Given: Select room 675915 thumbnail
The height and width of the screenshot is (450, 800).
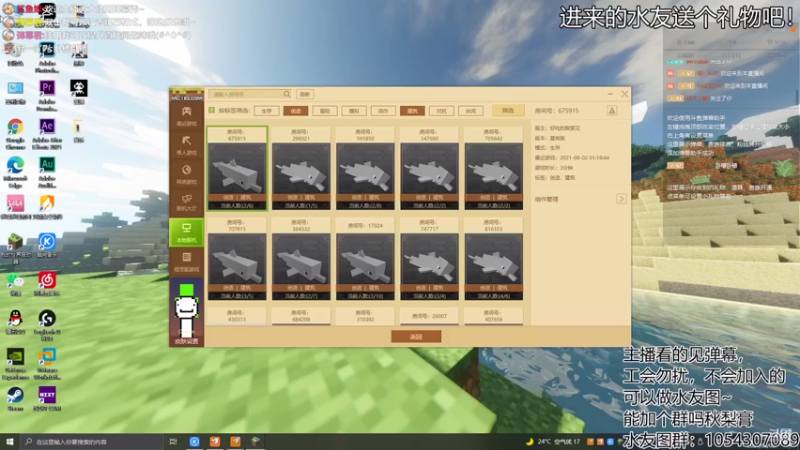Looking at the screenshot, I should (237, 168).
